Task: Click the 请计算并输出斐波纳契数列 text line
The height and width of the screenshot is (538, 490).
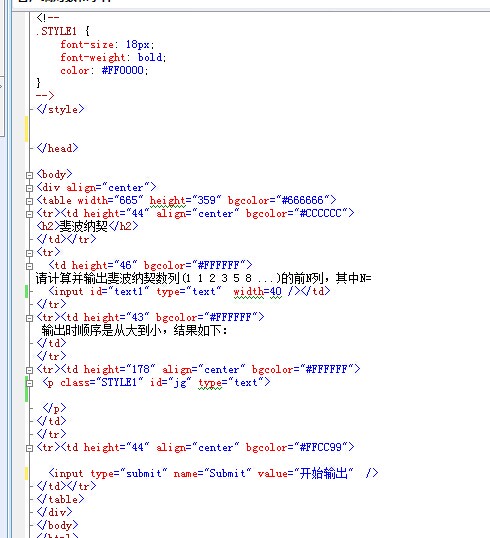Action: 203,278
